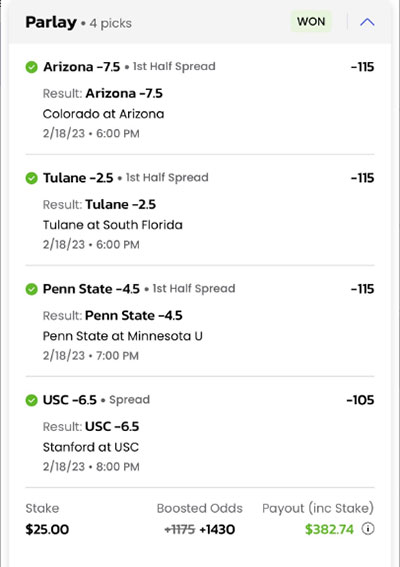Click the $25.00 stake amount
Image resolution: width=400 pixels, height=567 pixels.
[x=47, y=529]
